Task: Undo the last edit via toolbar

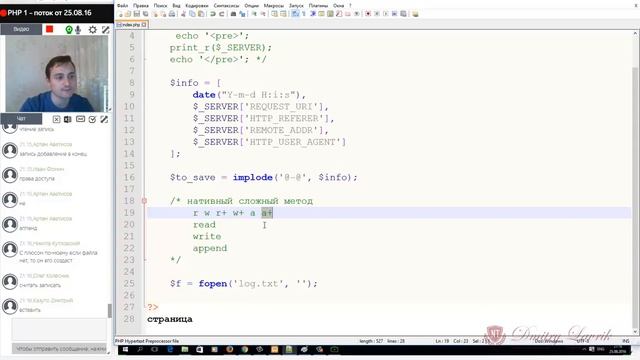Action: coord(213,14)
